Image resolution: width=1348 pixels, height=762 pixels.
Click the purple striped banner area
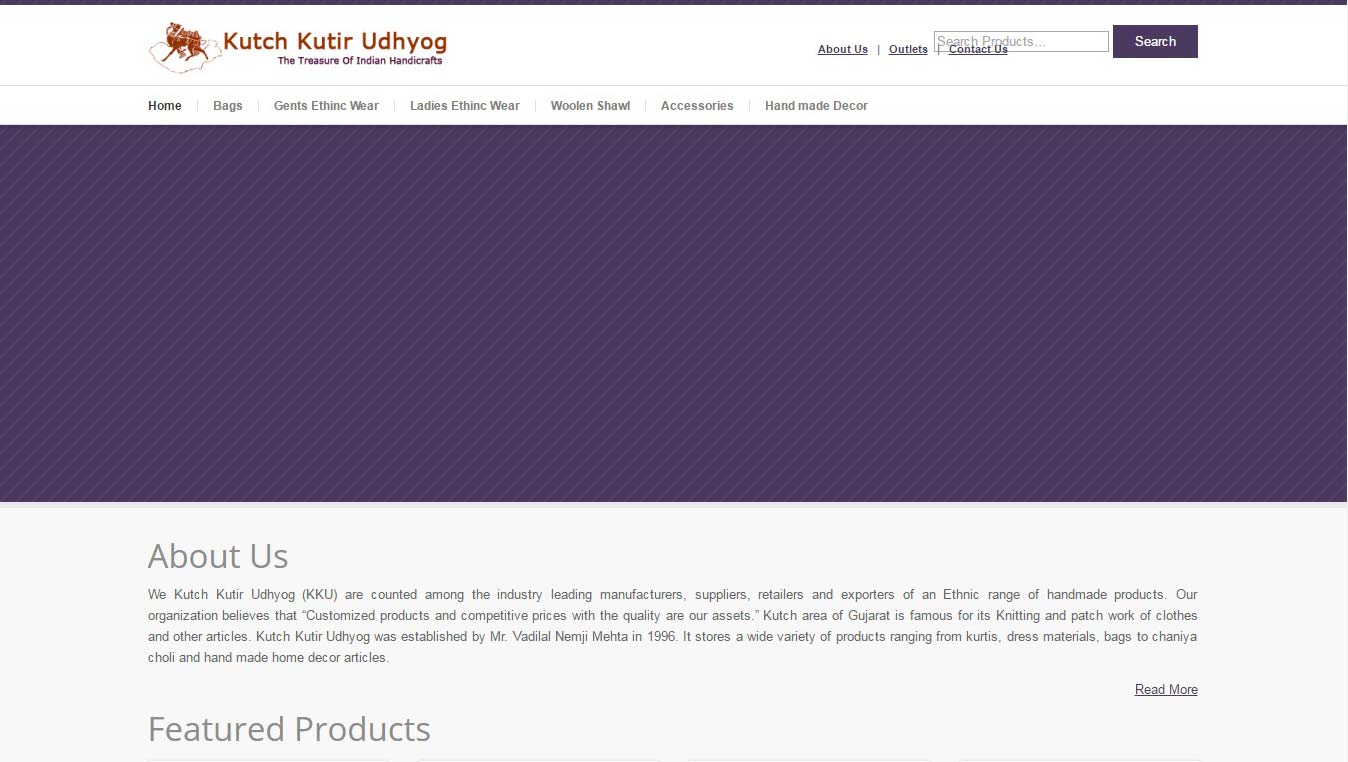(674, 313)
